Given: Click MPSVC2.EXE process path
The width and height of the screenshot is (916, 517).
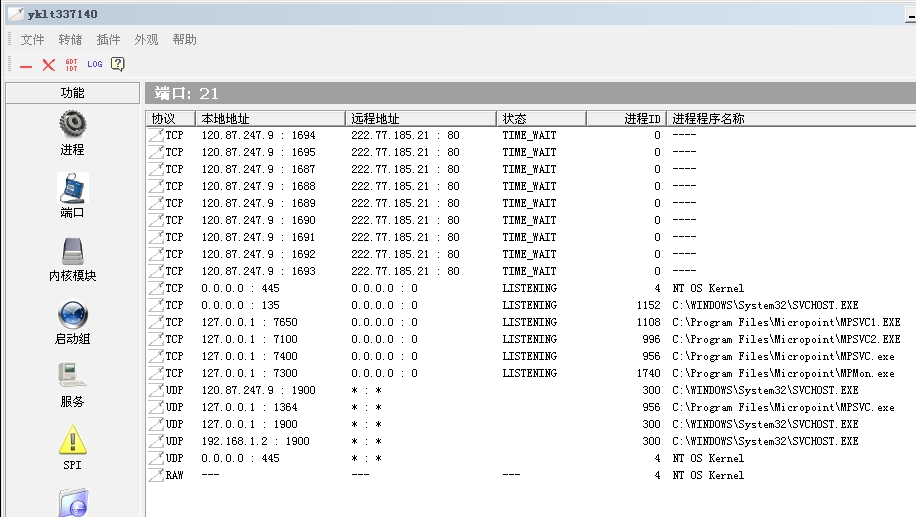Looking at the screenshot, I should [786, 339].
